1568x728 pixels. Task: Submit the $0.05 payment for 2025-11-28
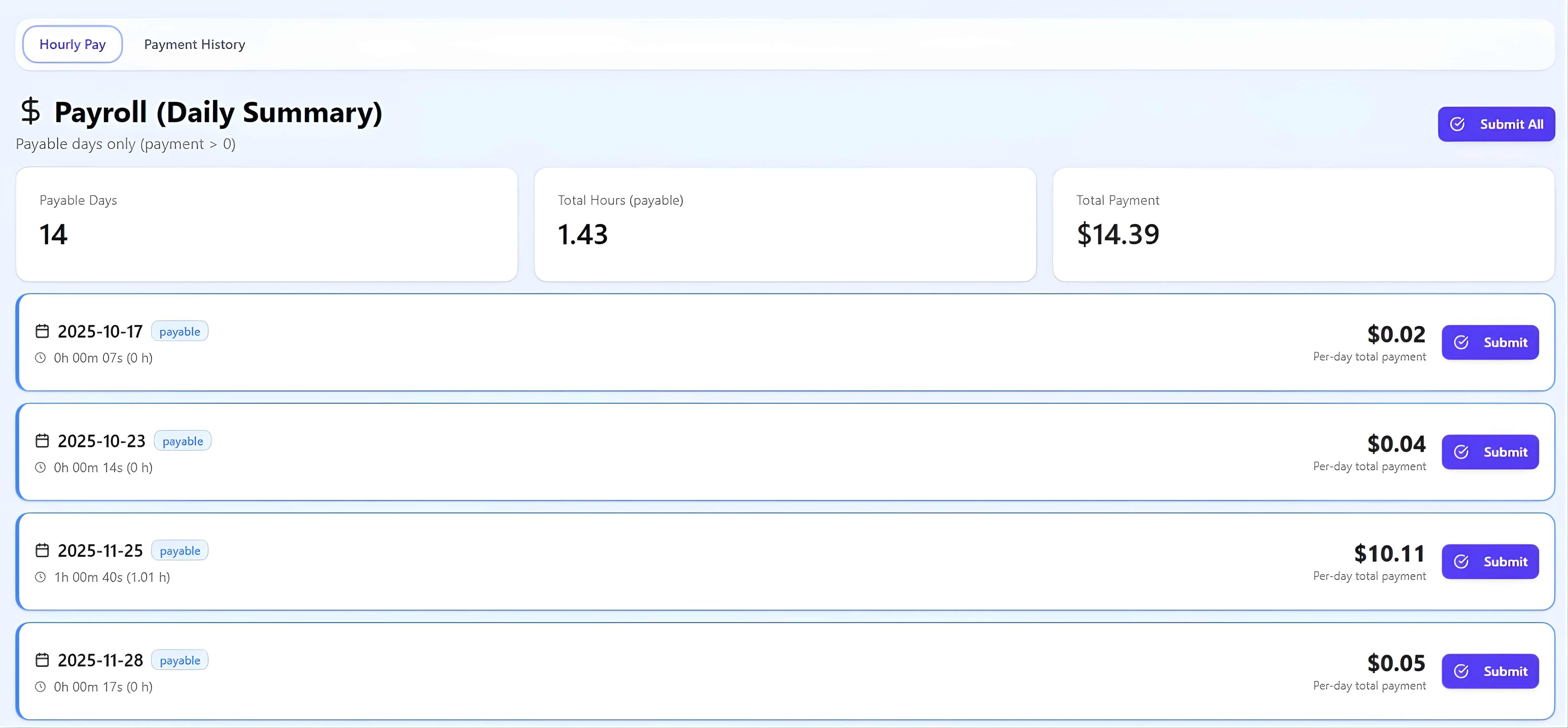tap(1491, 671)
